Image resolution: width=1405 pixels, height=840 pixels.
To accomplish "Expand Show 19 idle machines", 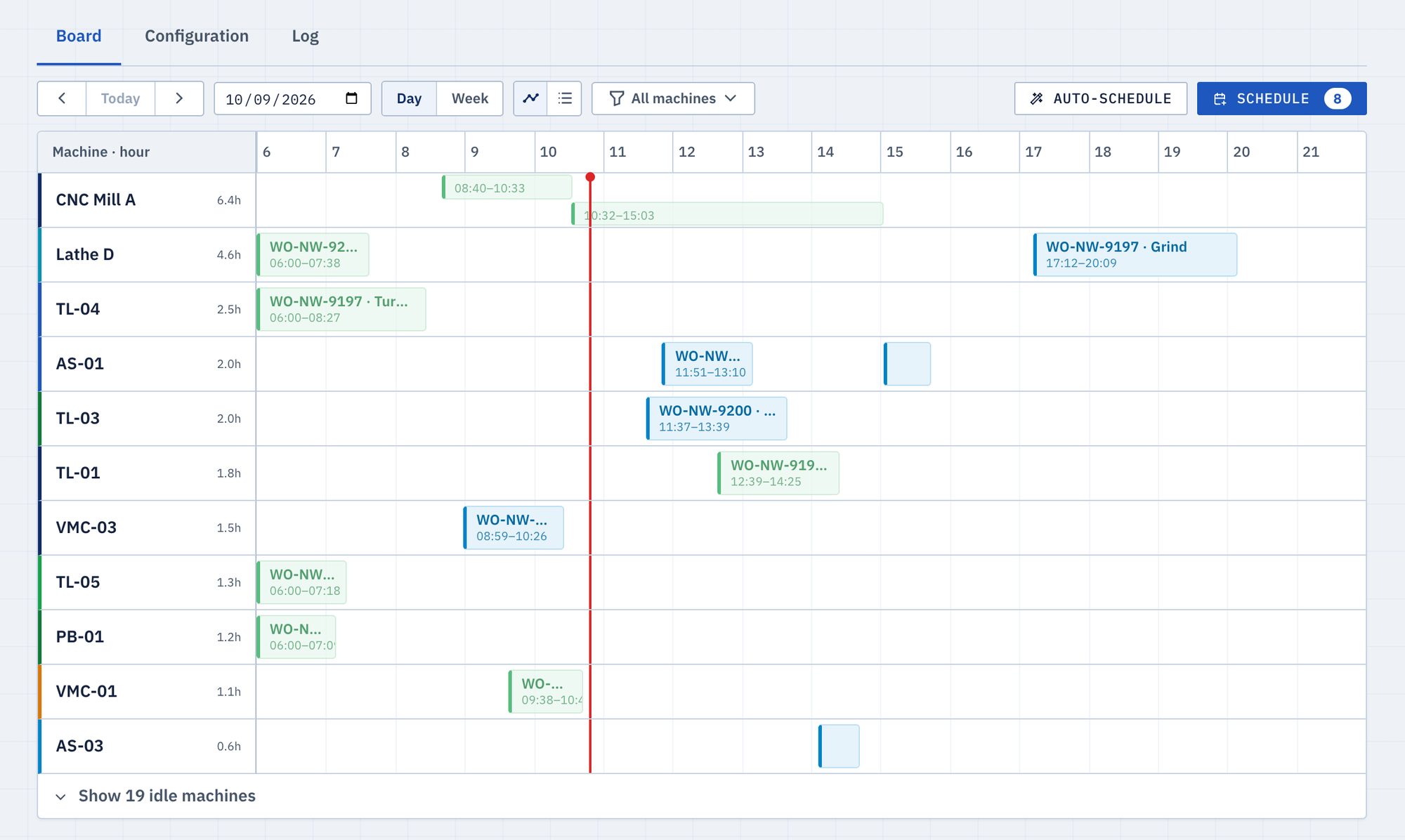I will [156, 796].
